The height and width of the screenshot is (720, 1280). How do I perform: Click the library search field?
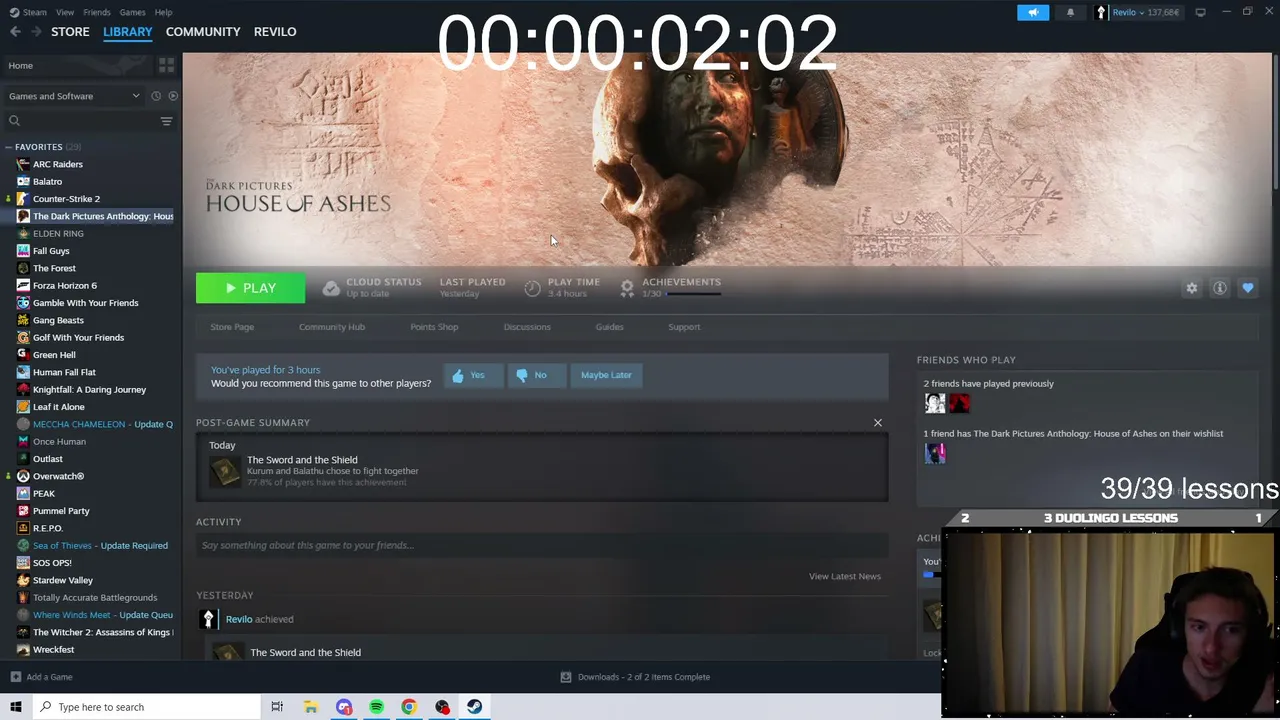(x=82, y=121)
